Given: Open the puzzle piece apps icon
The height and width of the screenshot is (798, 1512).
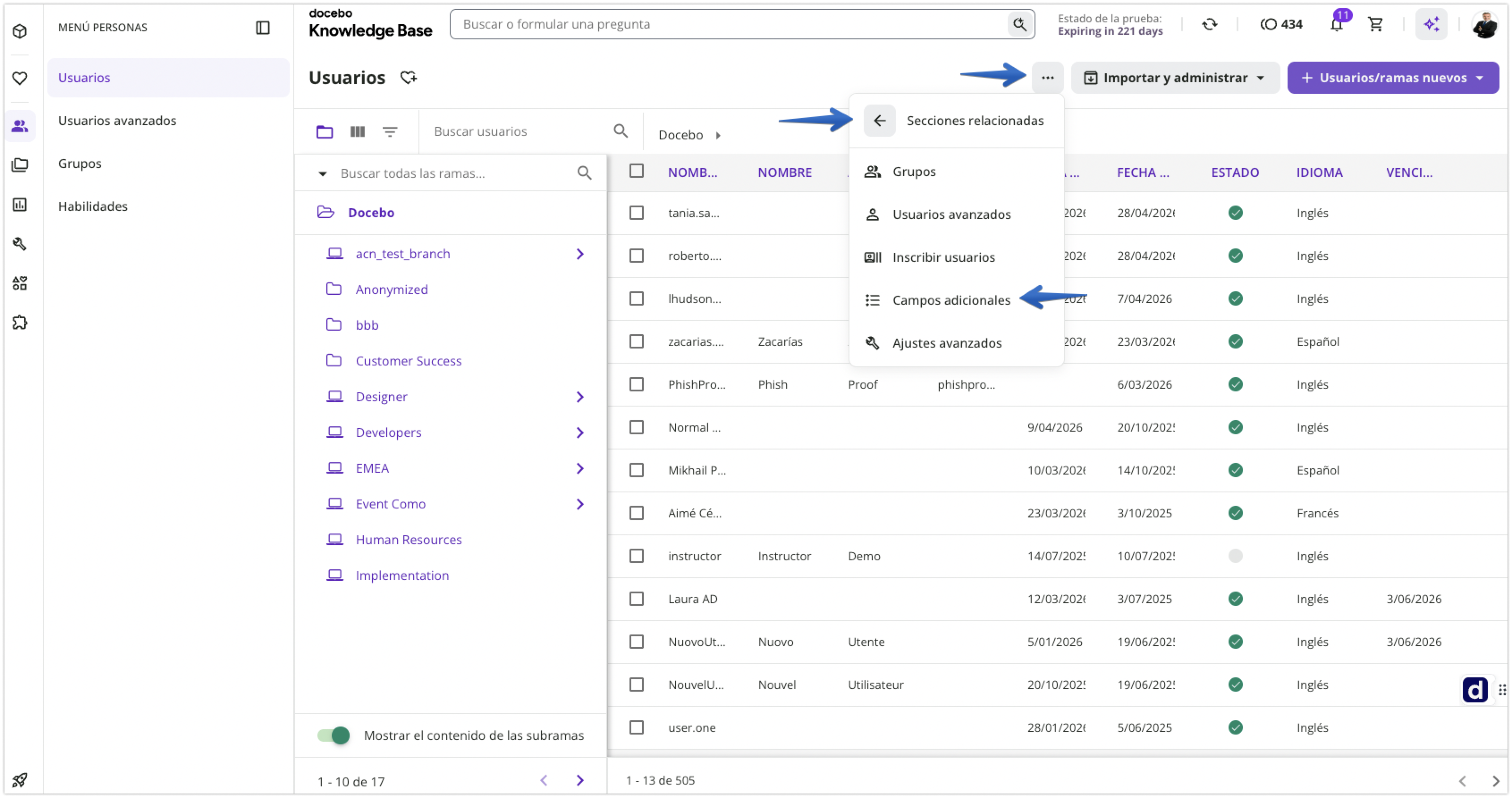Looking at the screenshot, I should coord(20,322).
